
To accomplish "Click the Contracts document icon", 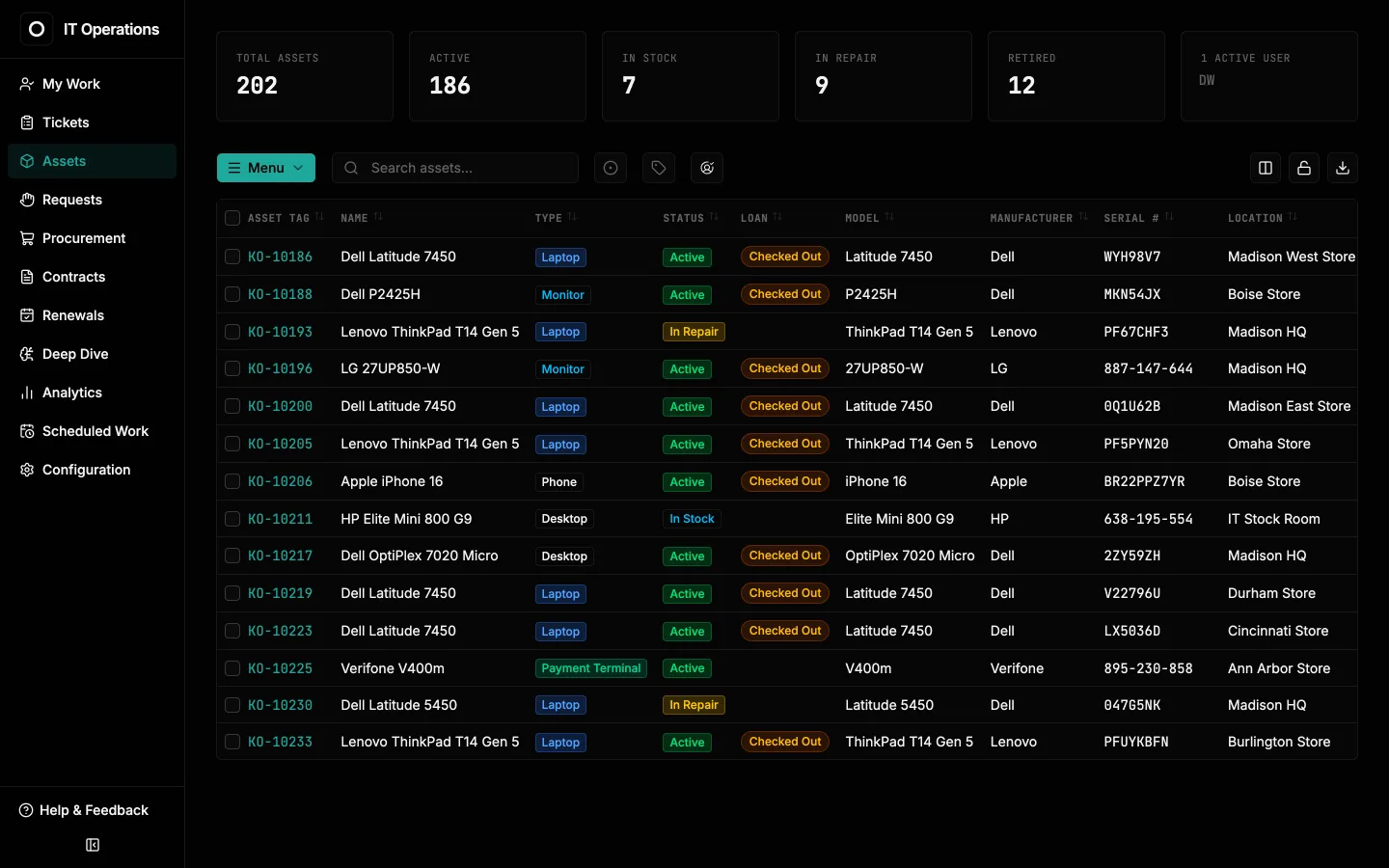I will click(27, 277).
